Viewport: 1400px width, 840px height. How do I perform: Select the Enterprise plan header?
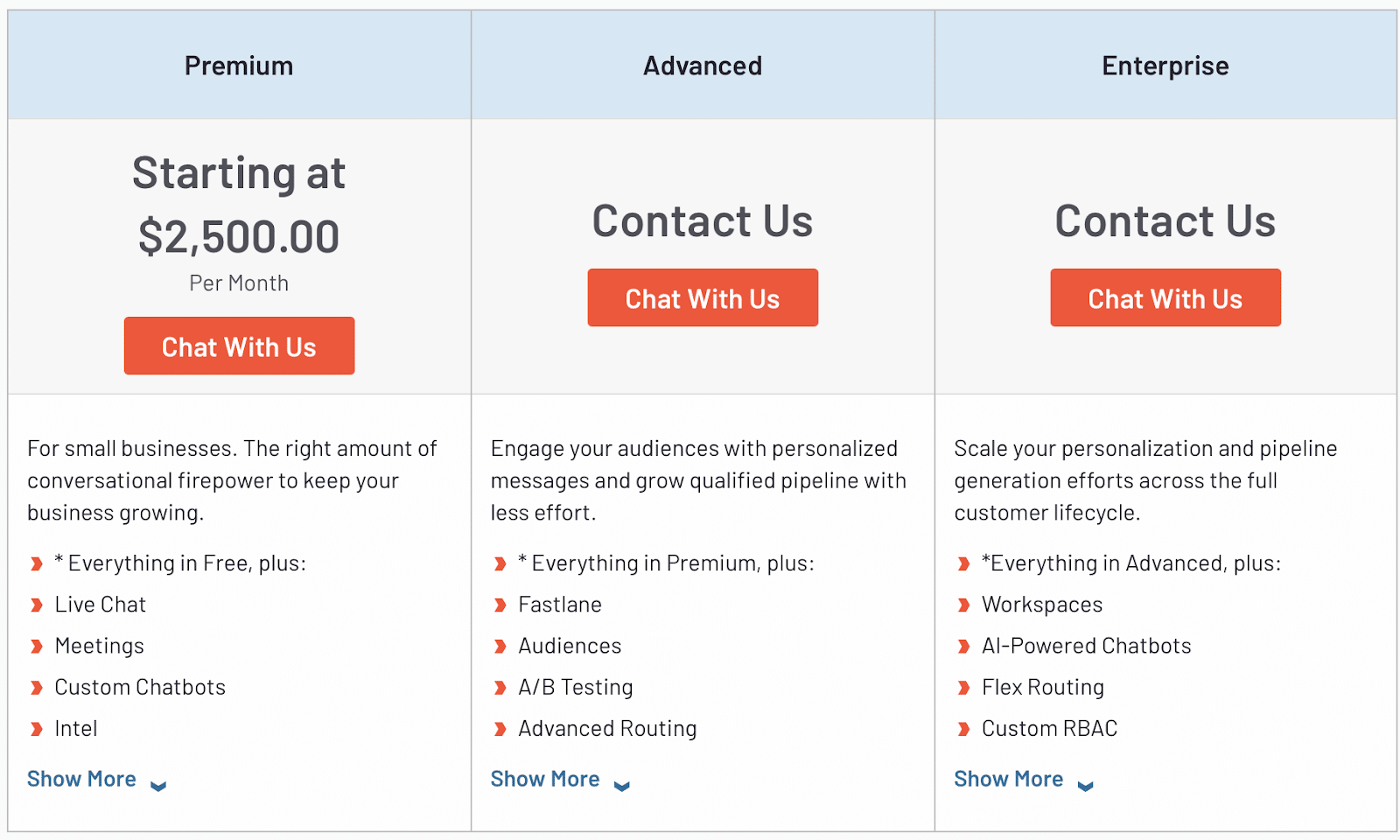pyautogui.click(x=1165, y=66)
